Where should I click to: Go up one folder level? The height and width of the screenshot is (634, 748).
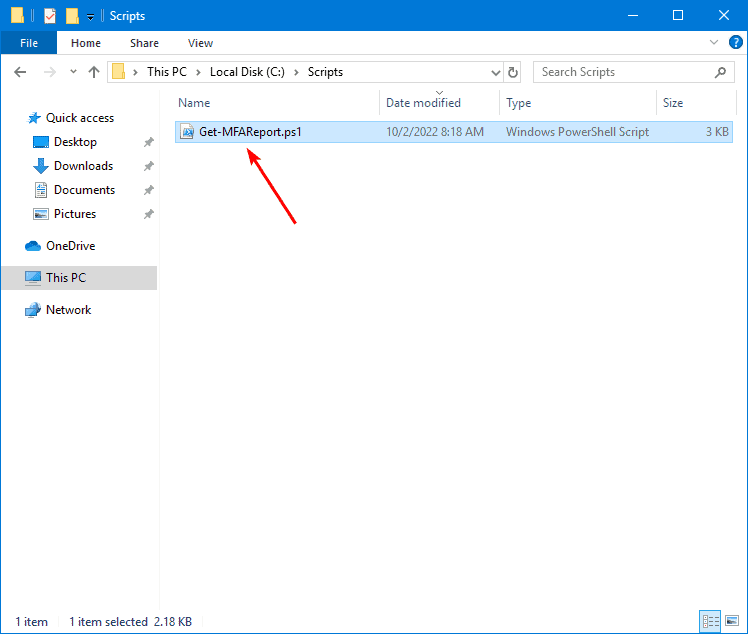coord(94,72)
